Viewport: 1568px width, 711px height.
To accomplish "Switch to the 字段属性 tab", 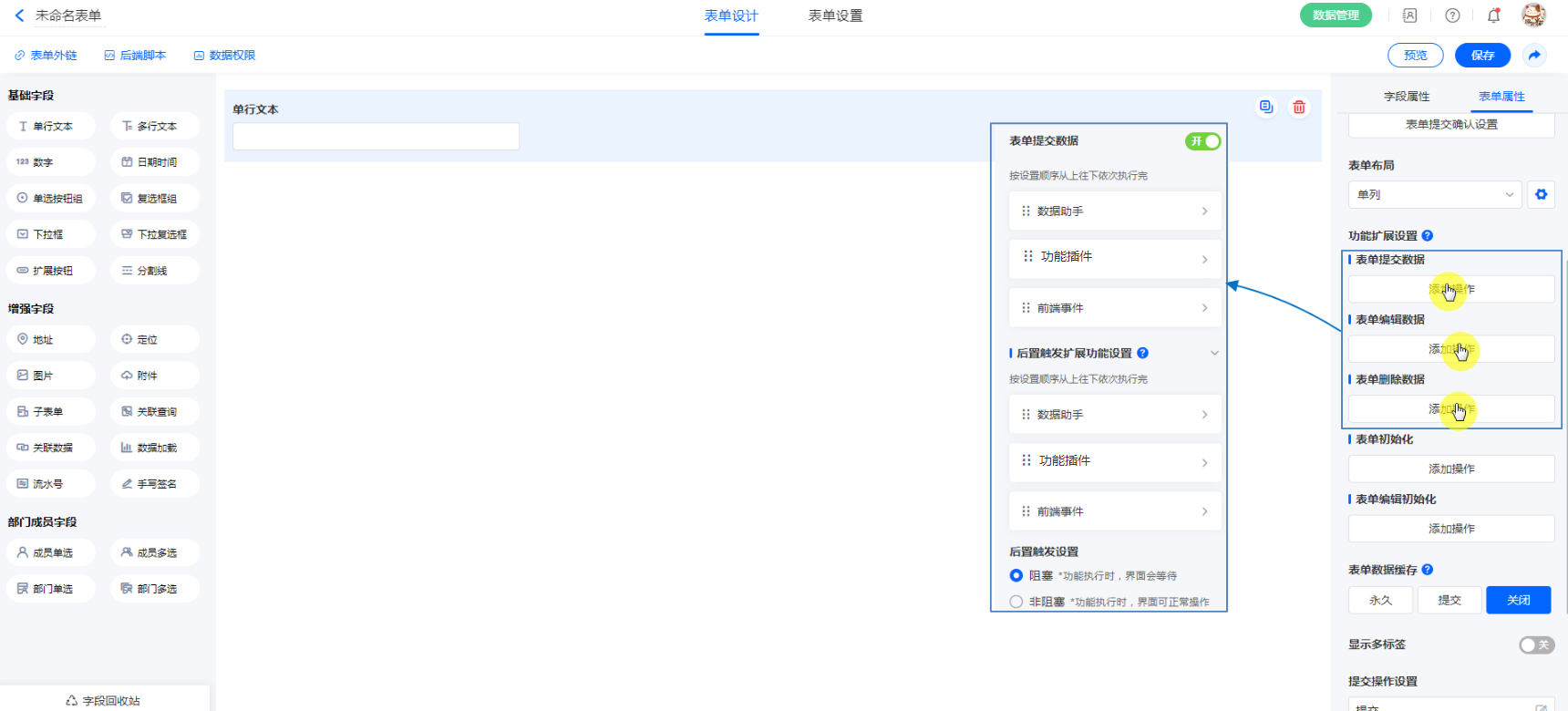I will click(1406, 97).
